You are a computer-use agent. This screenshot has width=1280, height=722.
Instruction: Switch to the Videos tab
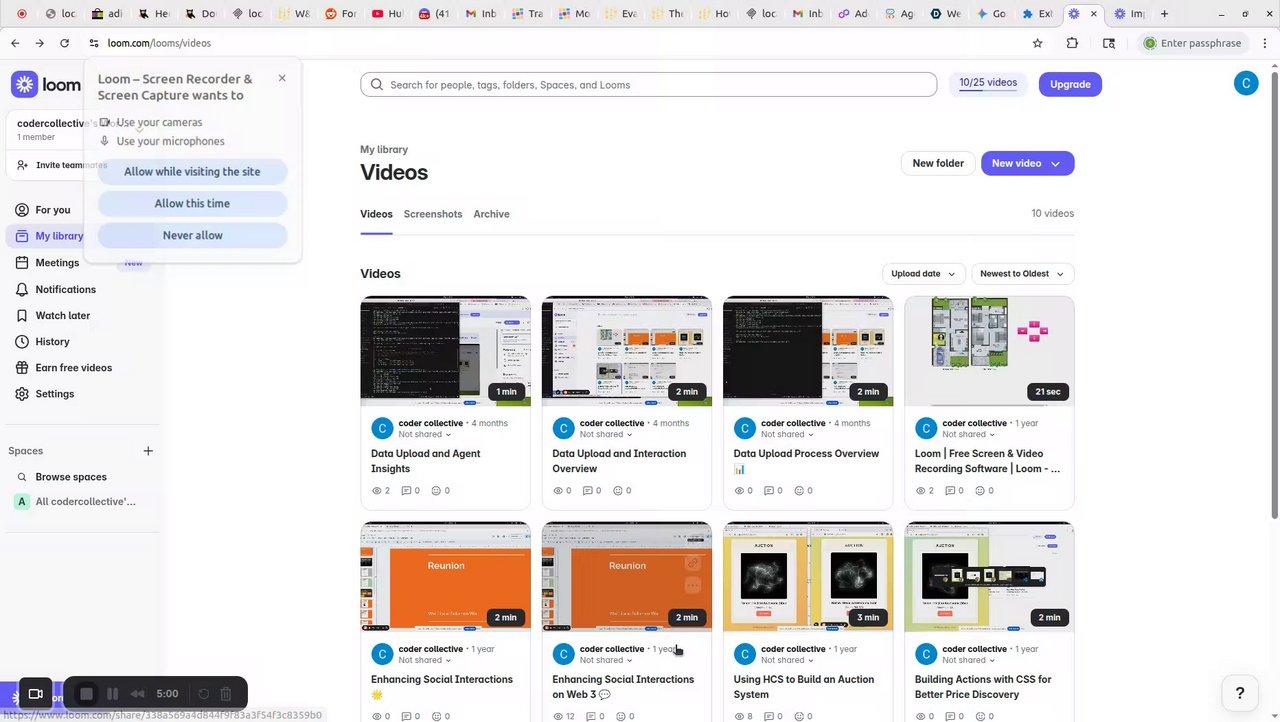coord(376,214)
